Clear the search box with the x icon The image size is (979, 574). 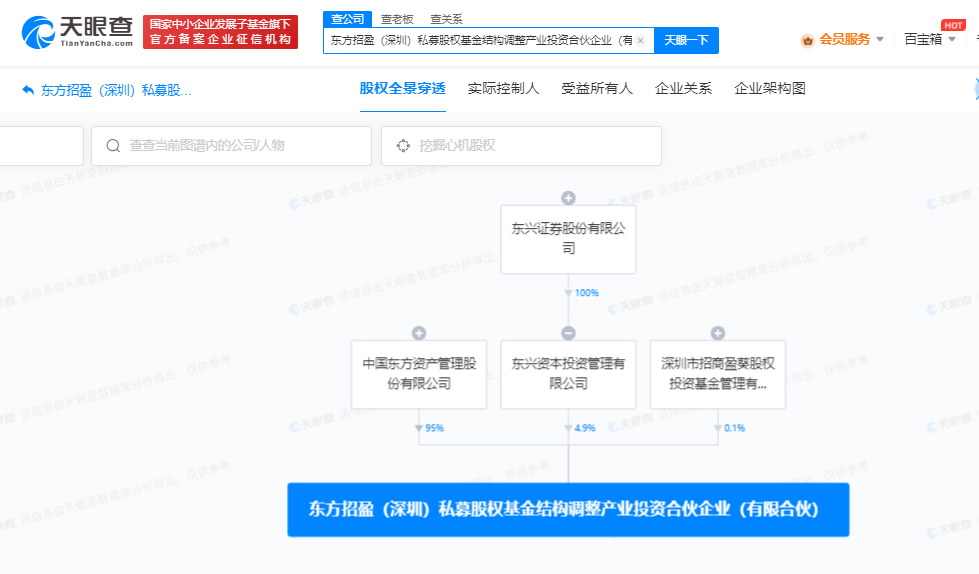click(x=641, y=41)
